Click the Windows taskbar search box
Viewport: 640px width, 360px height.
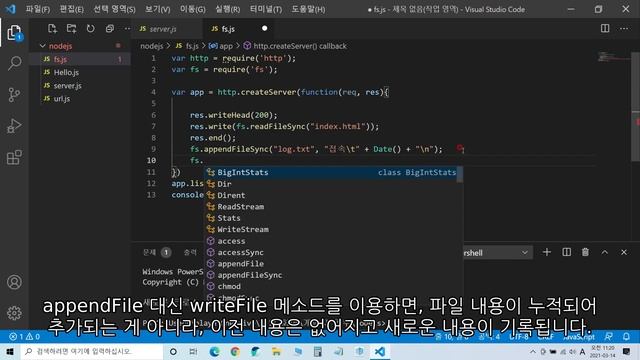91,351
